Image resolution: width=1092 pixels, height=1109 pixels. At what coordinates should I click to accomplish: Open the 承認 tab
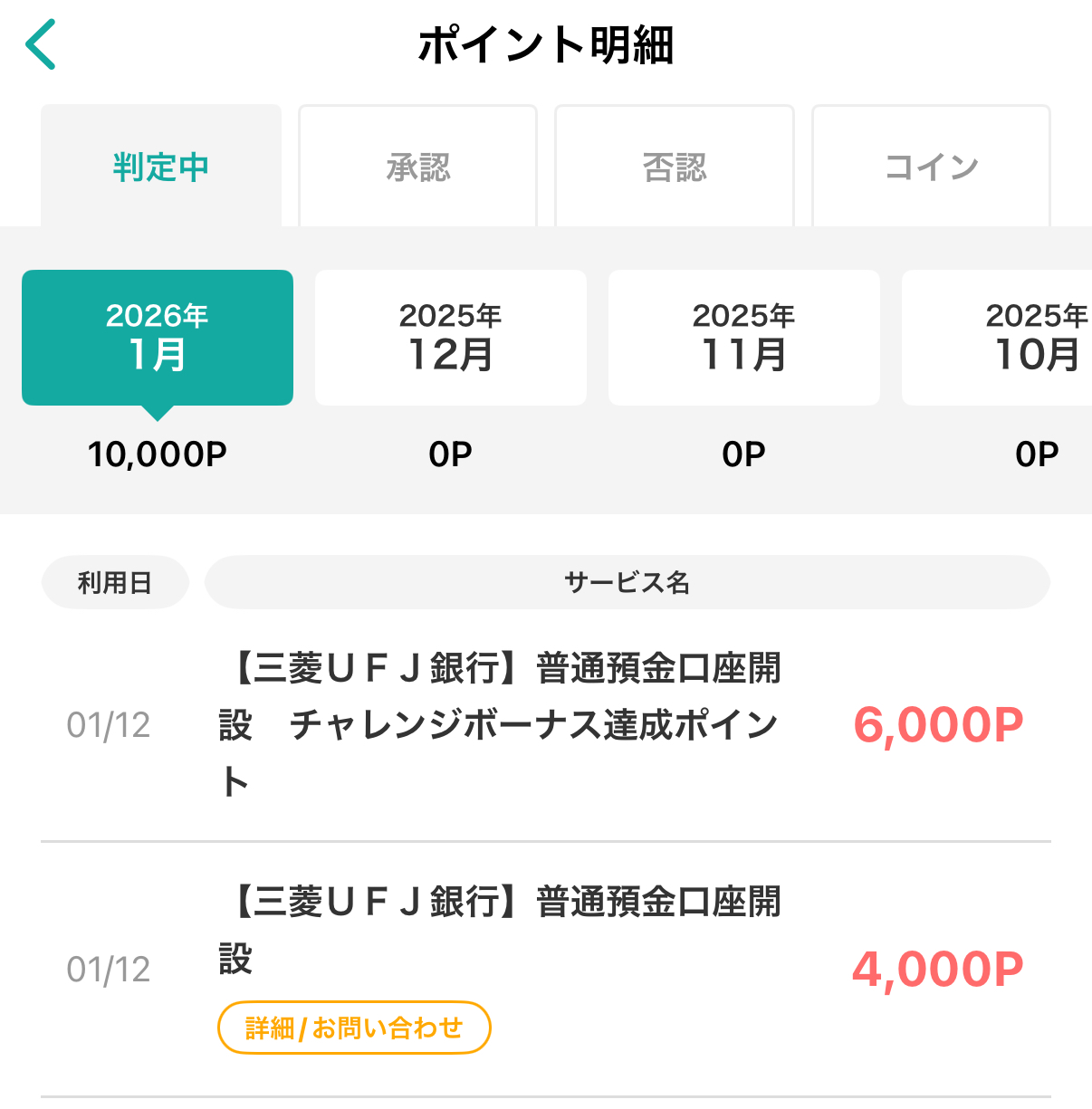pos(417,167)
